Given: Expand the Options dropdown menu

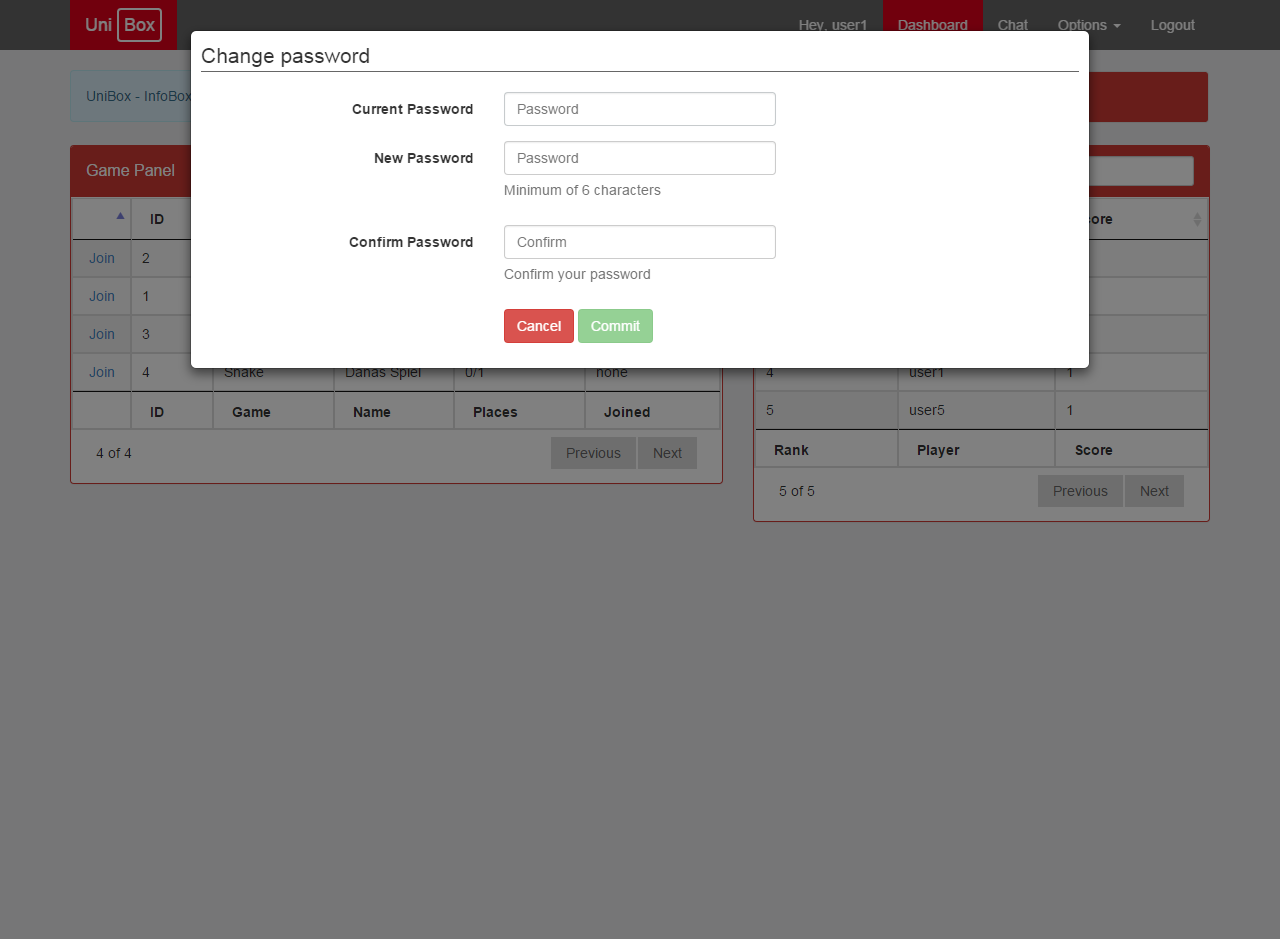Looking at the screenshot, I should tap(1089, 25).
